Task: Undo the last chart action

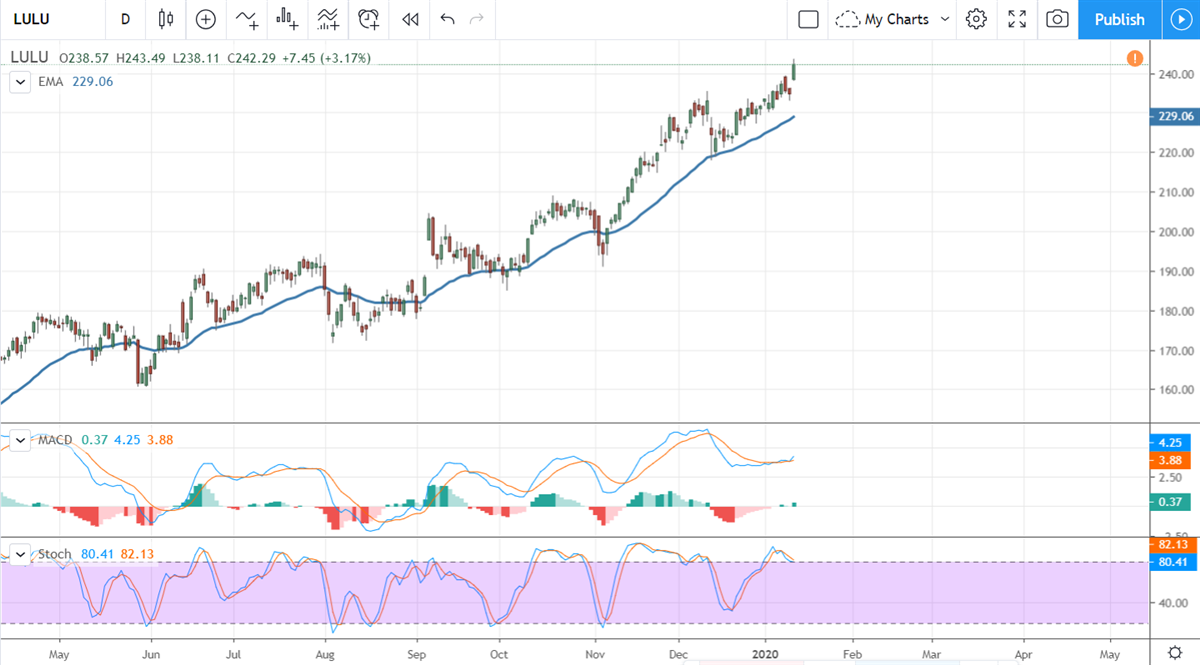Action: [447, 19]
